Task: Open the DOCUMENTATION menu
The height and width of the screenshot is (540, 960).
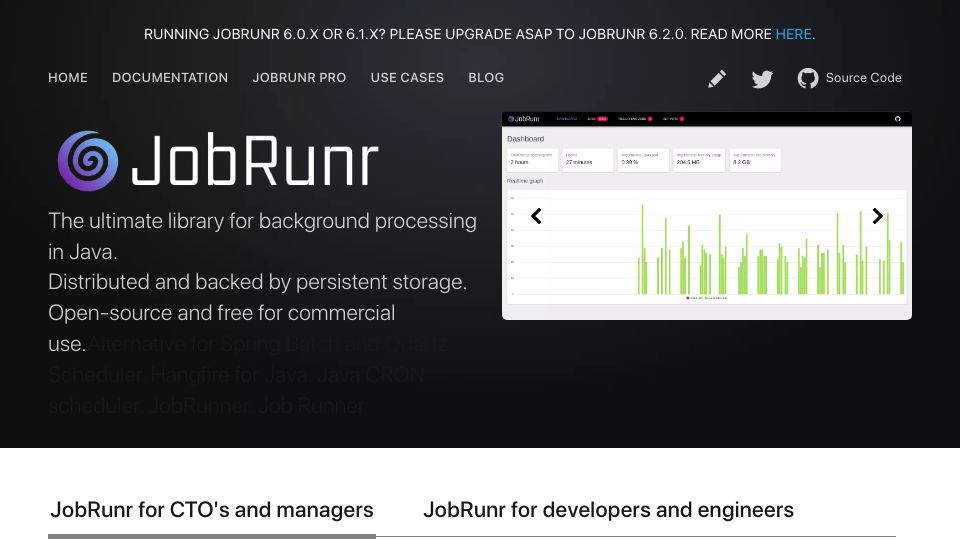Action: pyautogui.click(x=170, y=78)
